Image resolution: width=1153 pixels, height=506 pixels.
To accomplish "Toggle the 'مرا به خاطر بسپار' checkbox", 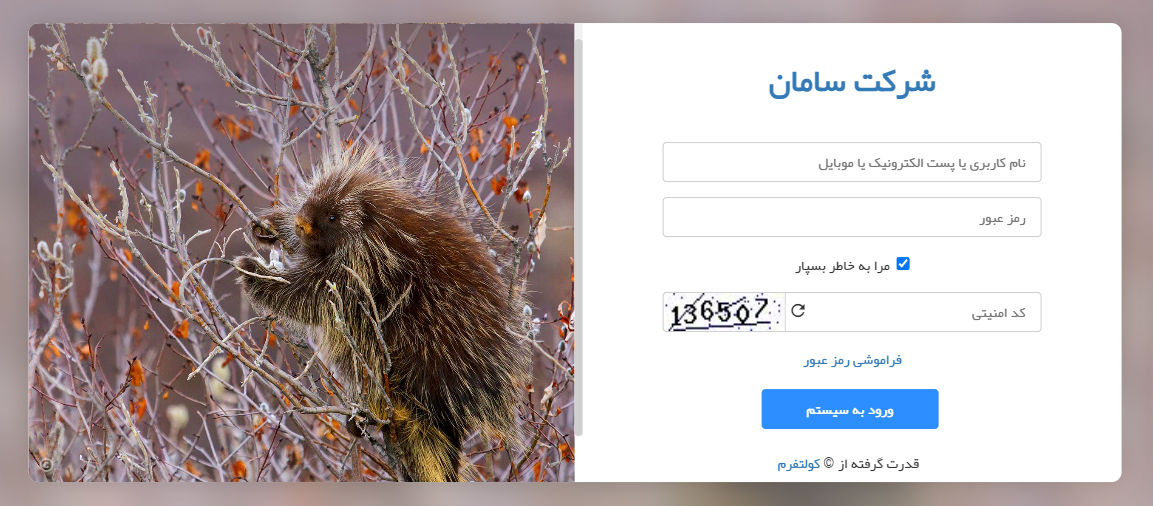I will pyautogui.click(x=903, y=263).
